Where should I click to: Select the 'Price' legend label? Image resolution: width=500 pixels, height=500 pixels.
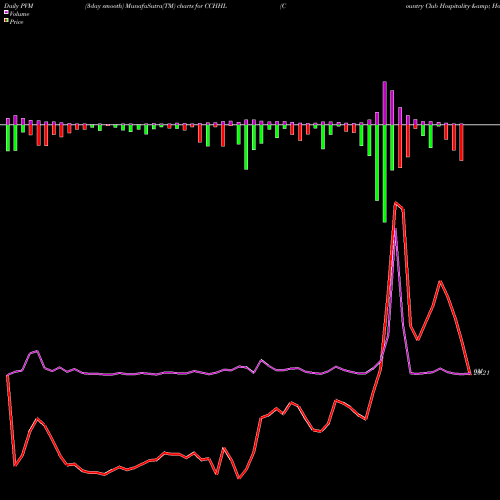pos(16,22)
